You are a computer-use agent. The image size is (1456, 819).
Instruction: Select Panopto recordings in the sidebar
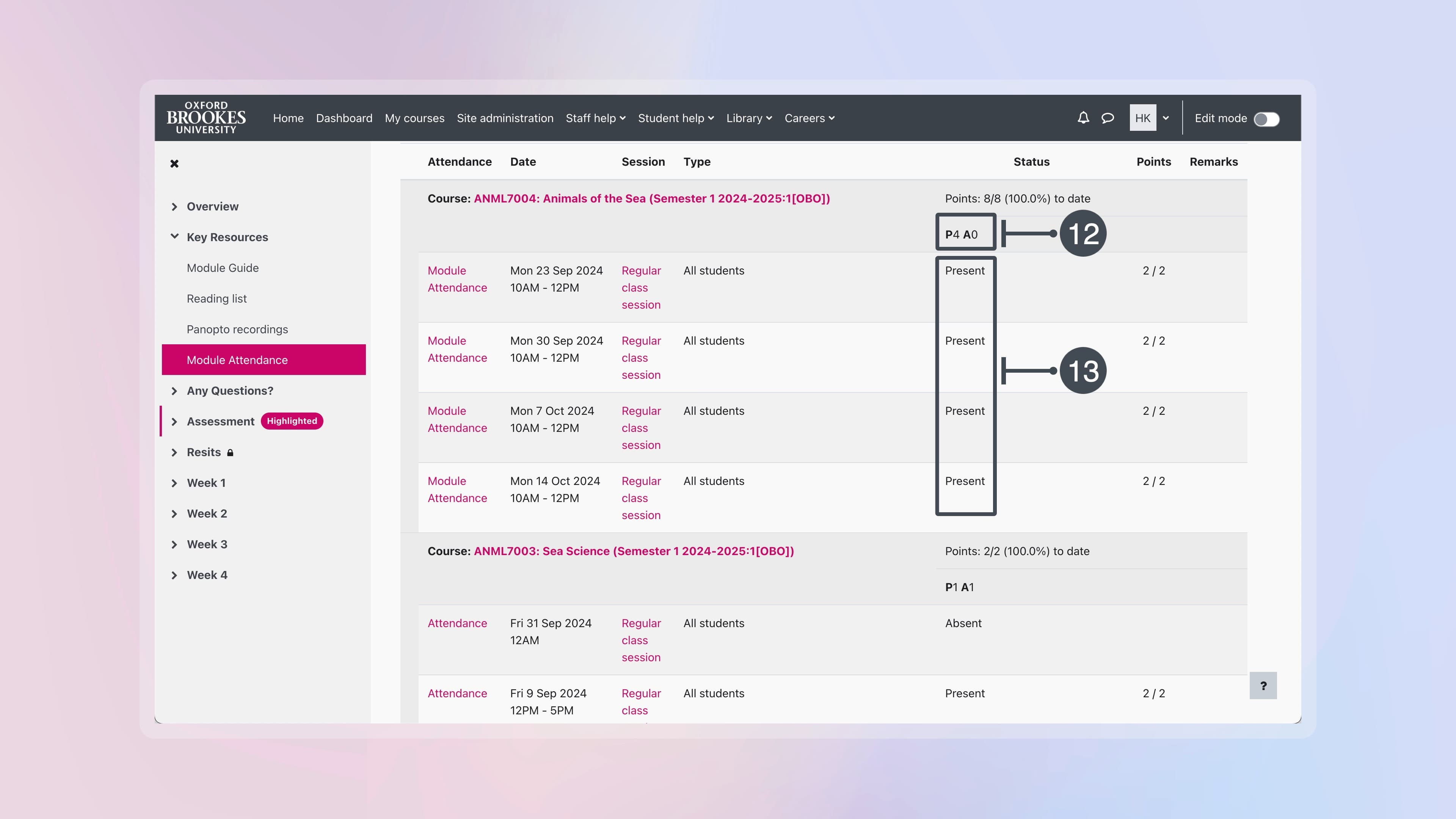click(x=237, y=329)
